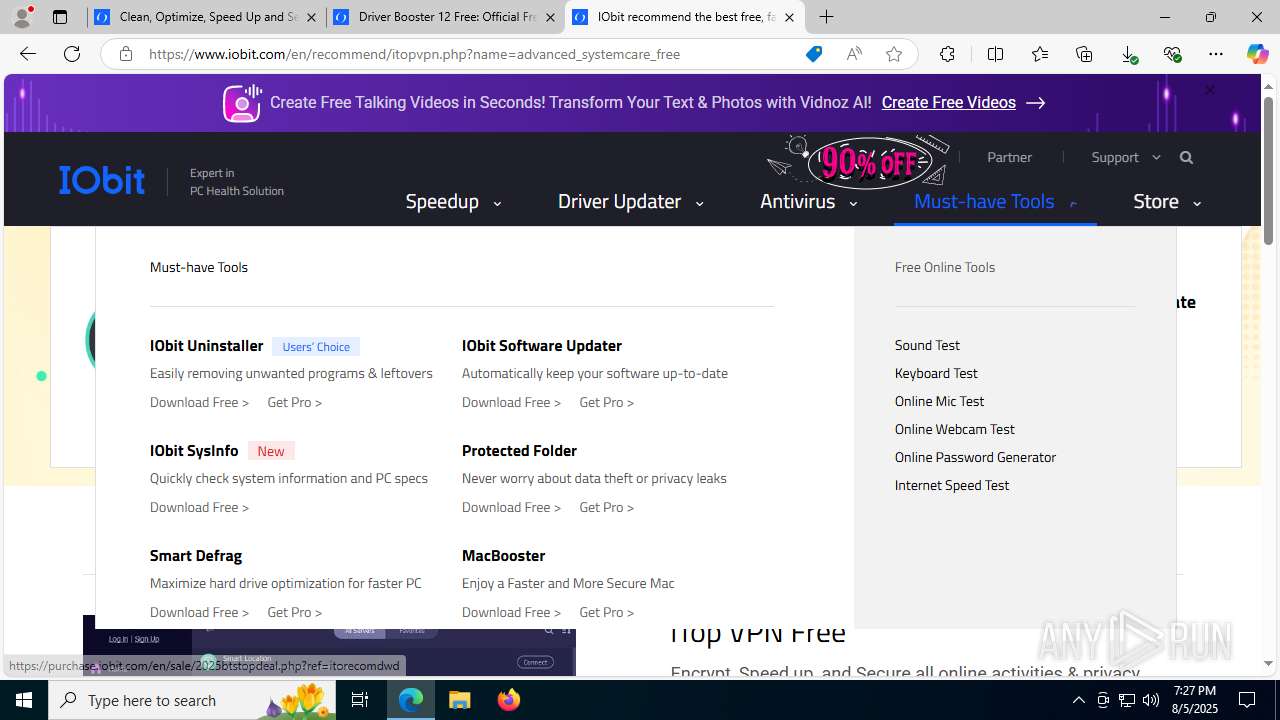This screenshot has width=1280, height=720.
Task: Launch Copilot sidebar
Action: pos(1257,54)
